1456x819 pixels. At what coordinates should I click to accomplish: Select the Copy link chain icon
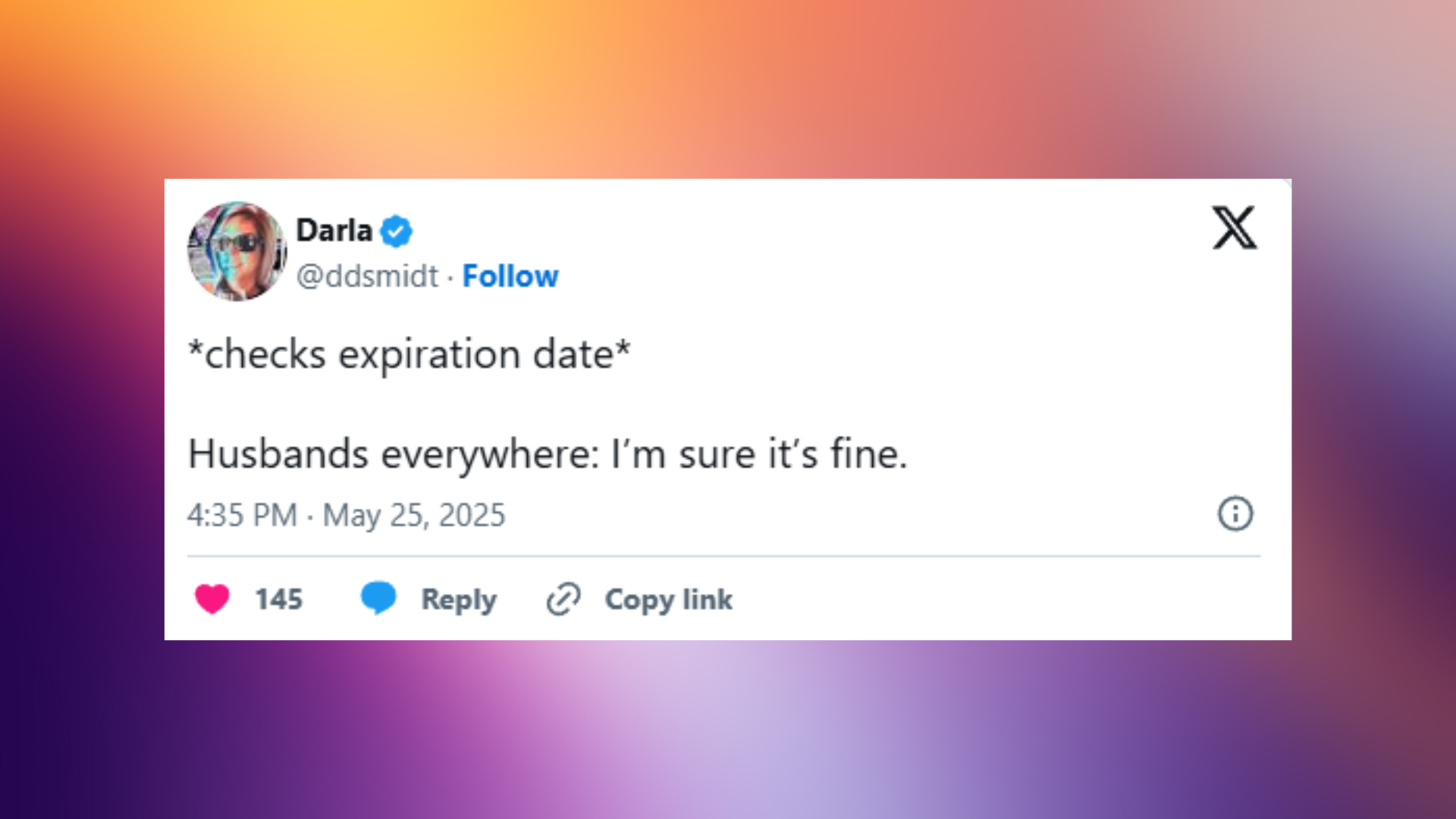pyautogui.click(x=562, y=599)
